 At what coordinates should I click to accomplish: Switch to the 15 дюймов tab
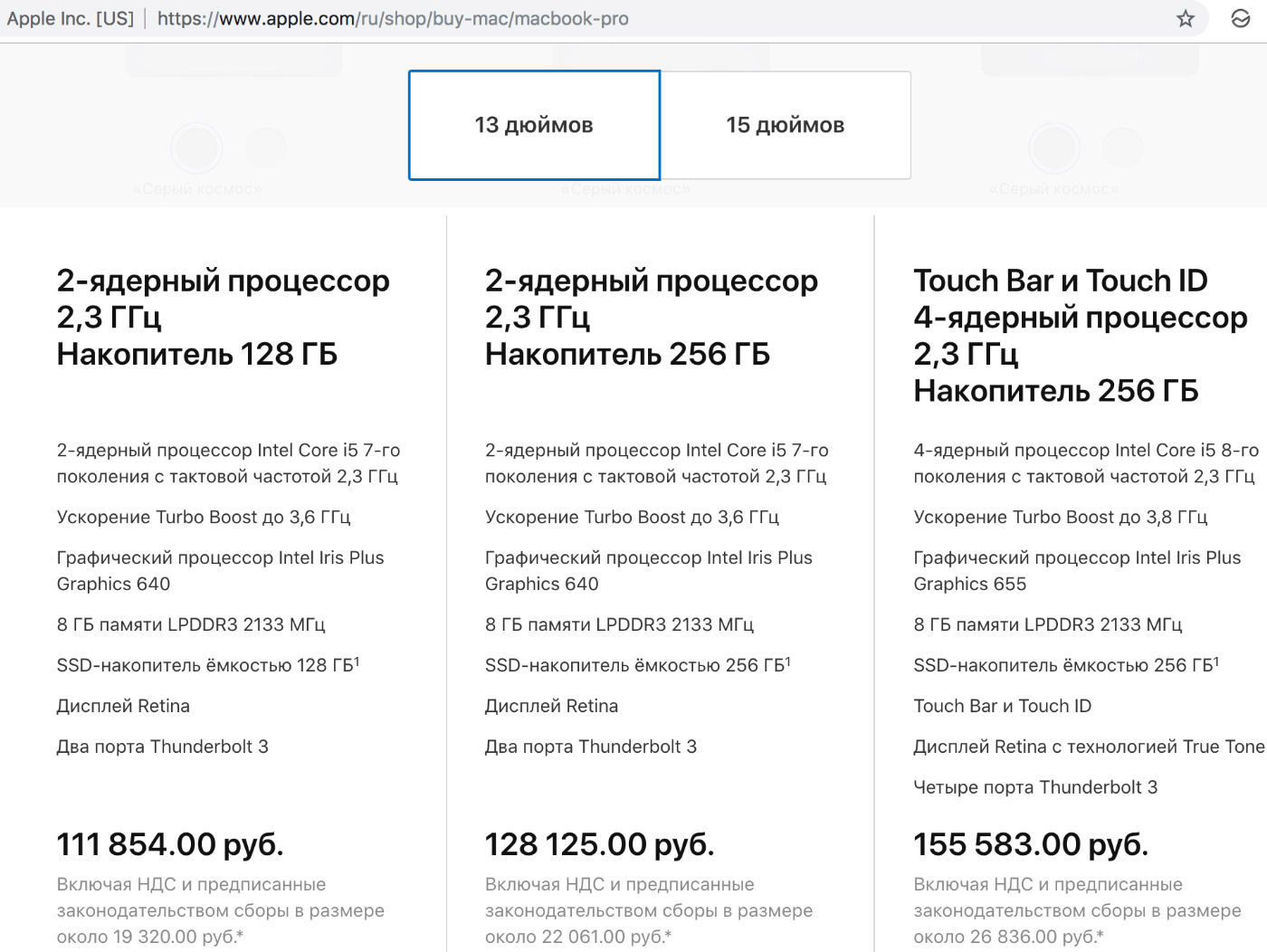pyautogui.click(x=786, y=125)
